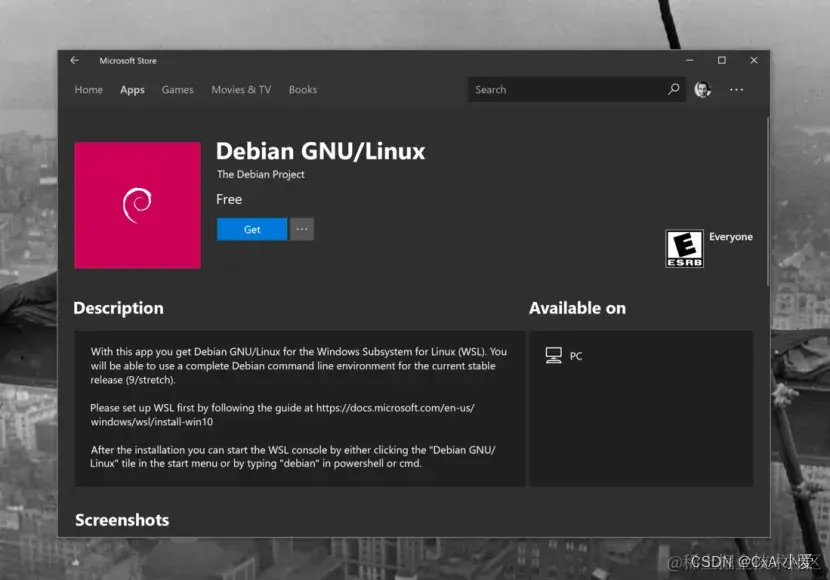Click the Everyone rating label
Screen dimensions: 830x580
click(730, 237)
